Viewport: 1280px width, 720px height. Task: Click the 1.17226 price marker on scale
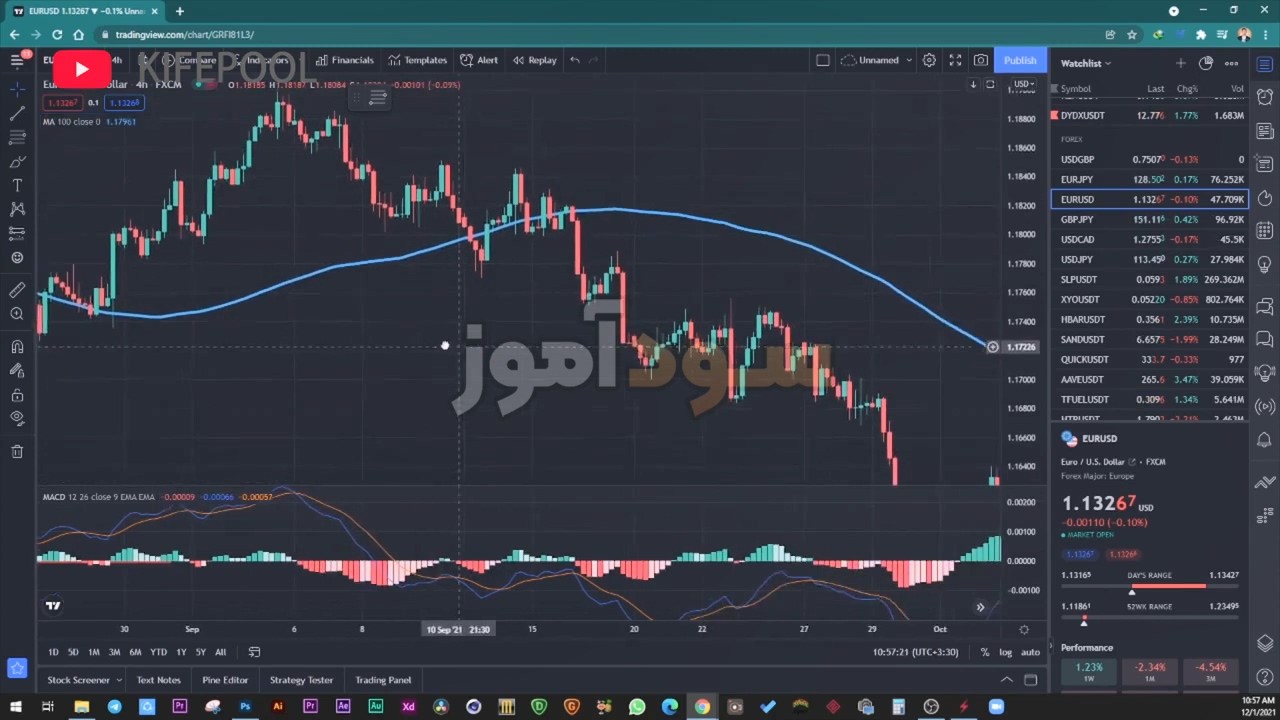(1020, 347)
